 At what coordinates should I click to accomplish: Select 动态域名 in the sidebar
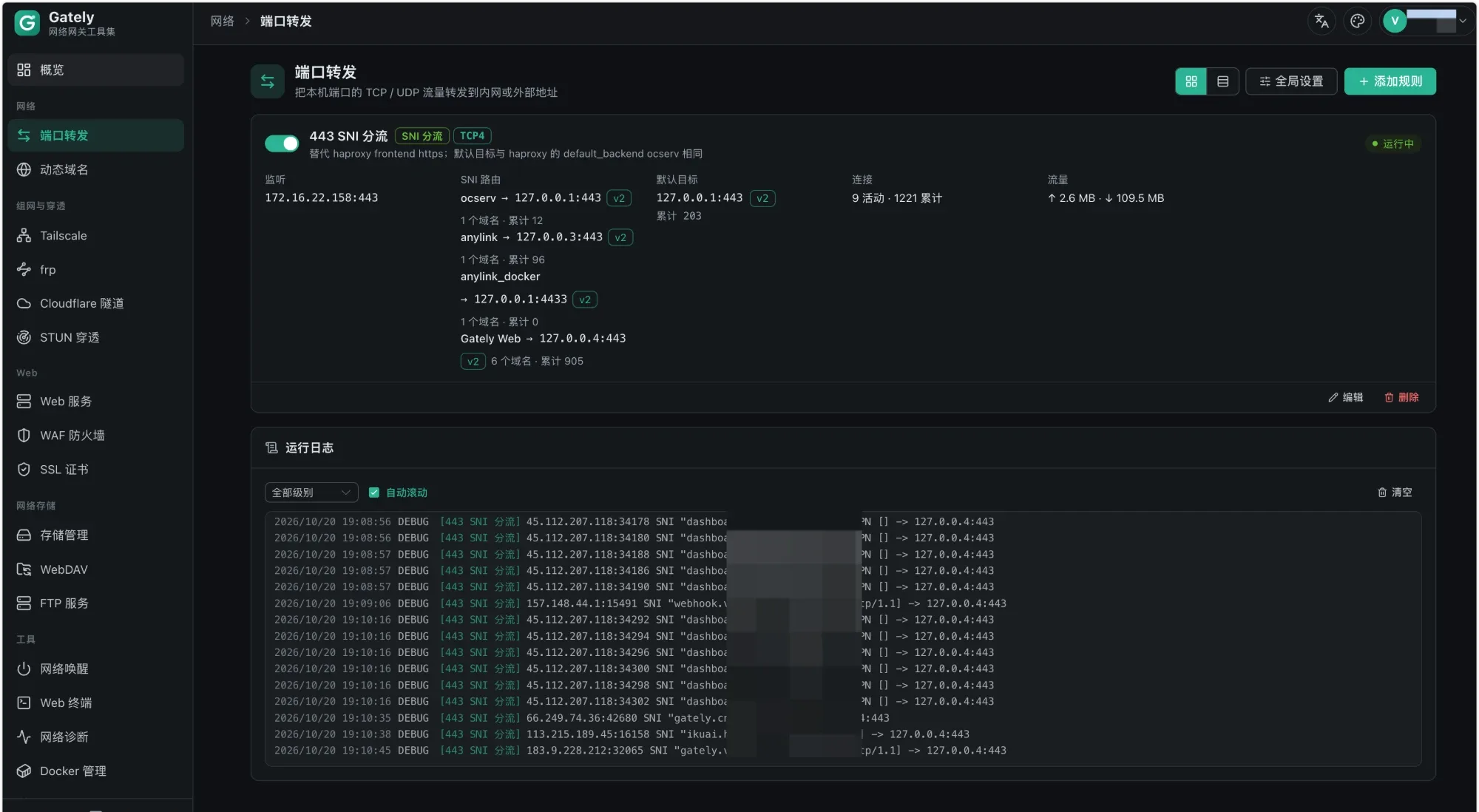(96, 170)
